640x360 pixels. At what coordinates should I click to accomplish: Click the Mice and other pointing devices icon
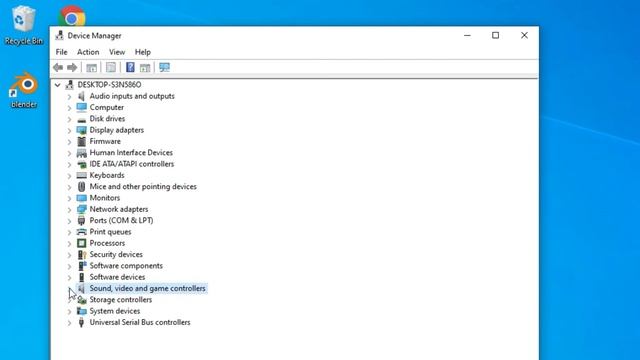coord(81,187)
